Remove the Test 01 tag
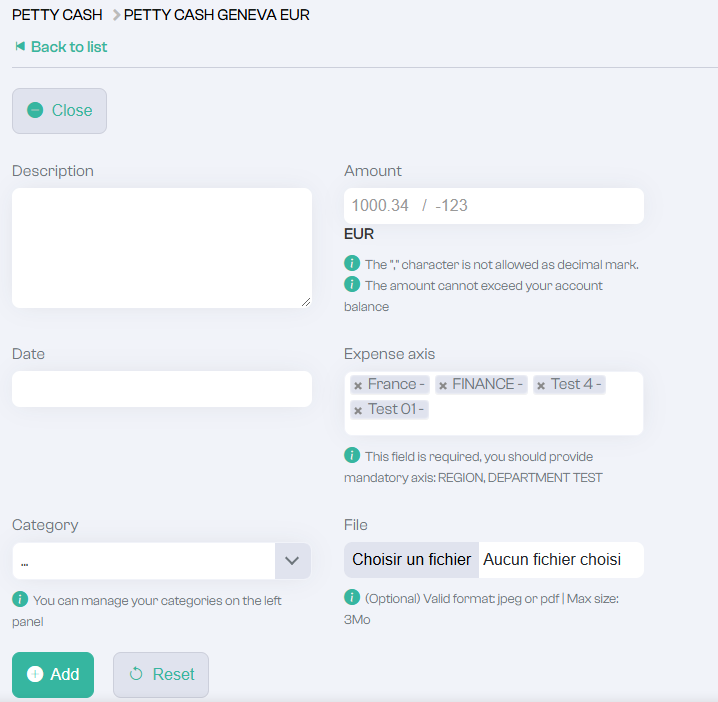The width and height of the screenshot is (718, 702). pos(358,411)
